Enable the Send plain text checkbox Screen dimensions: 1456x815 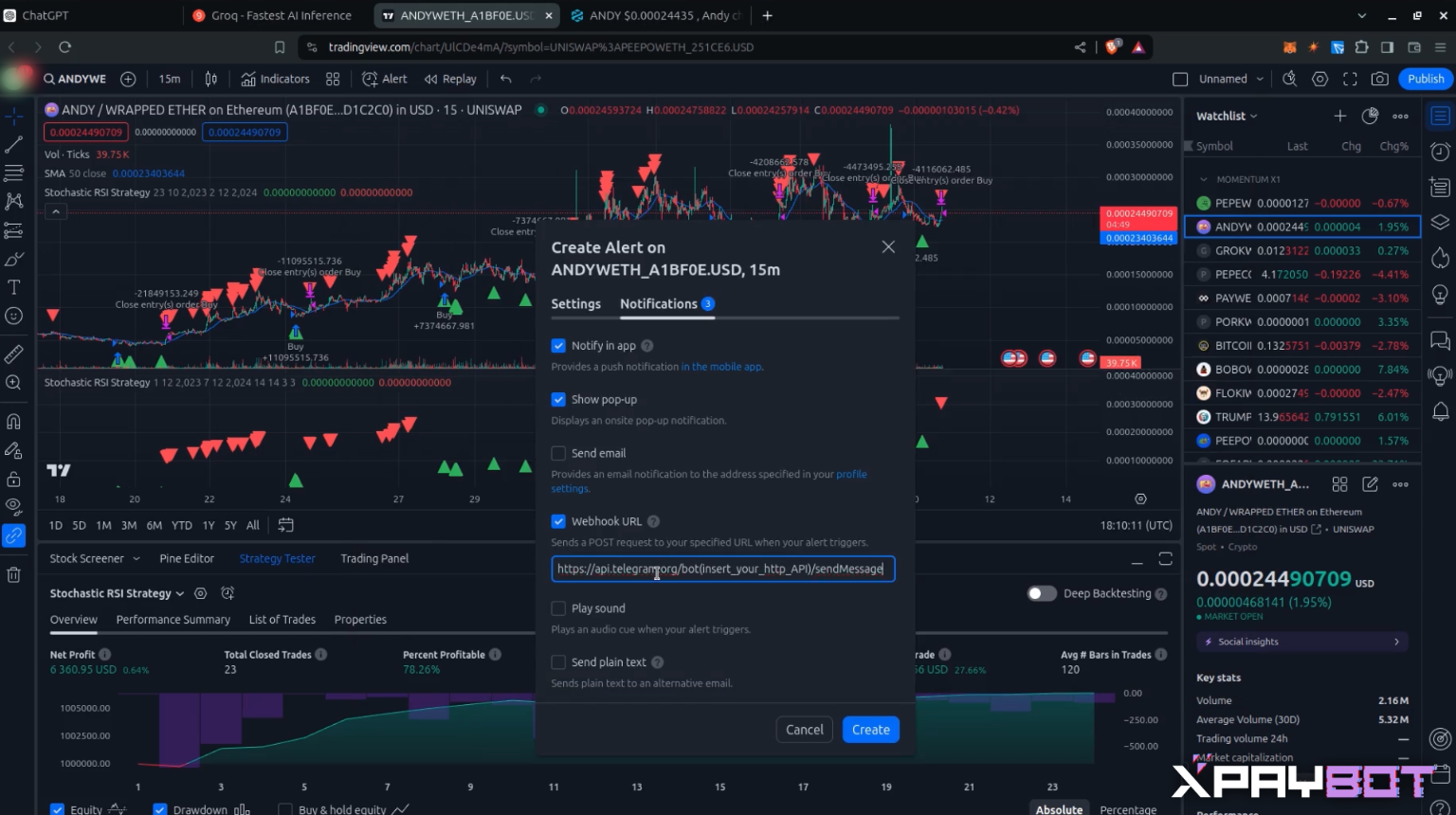tap(558, 662)
